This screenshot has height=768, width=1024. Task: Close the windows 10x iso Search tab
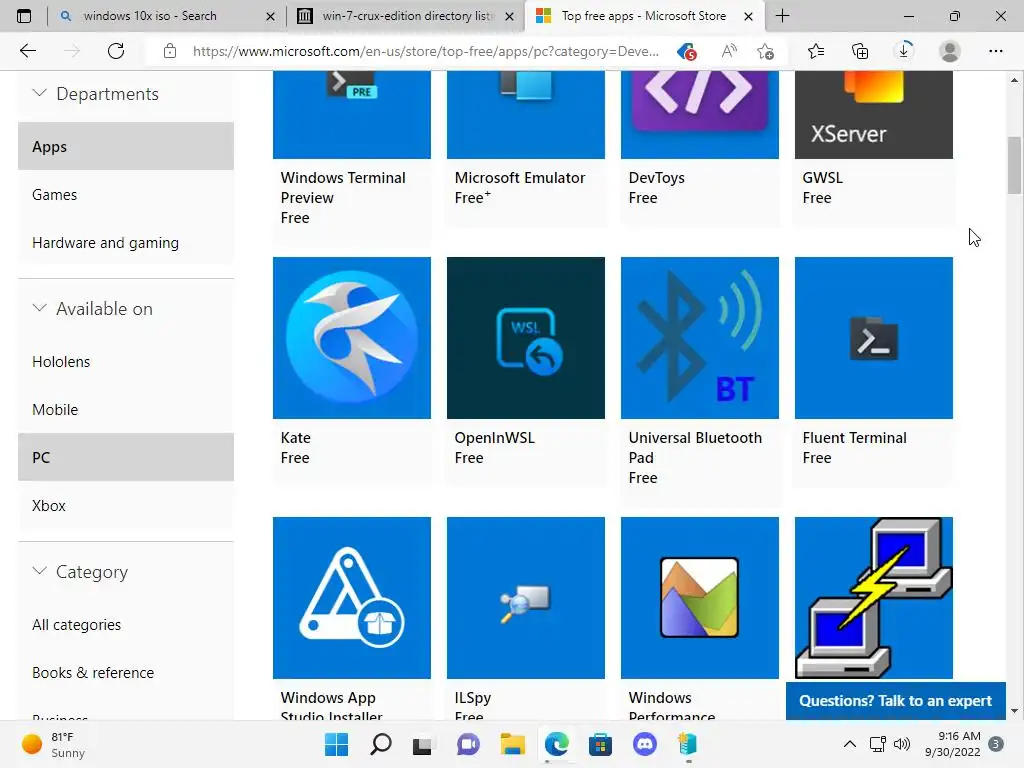[270, 16]
